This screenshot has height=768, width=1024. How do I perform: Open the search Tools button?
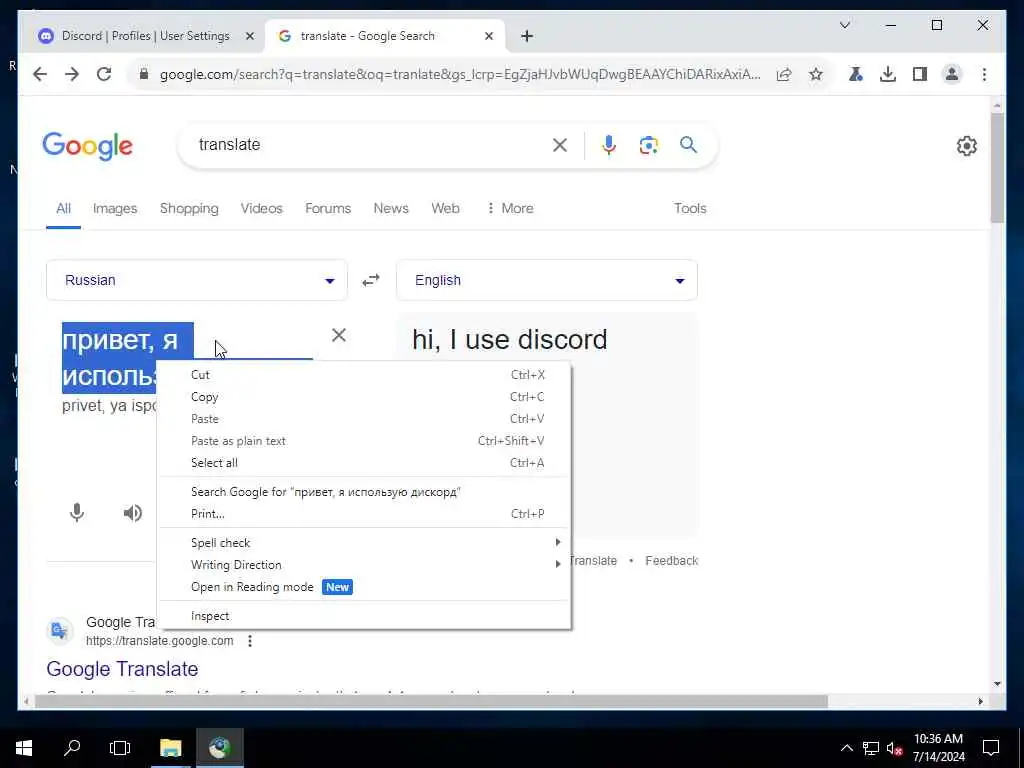click(690, 208)
